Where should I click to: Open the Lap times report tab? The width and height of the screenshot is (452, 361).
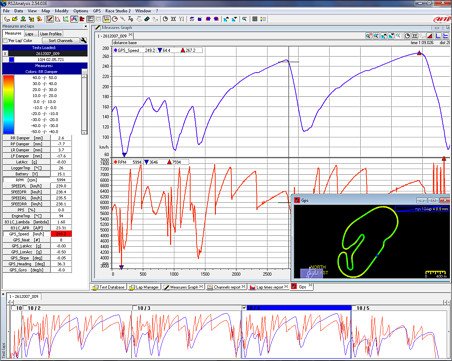[x=269, y=287]
